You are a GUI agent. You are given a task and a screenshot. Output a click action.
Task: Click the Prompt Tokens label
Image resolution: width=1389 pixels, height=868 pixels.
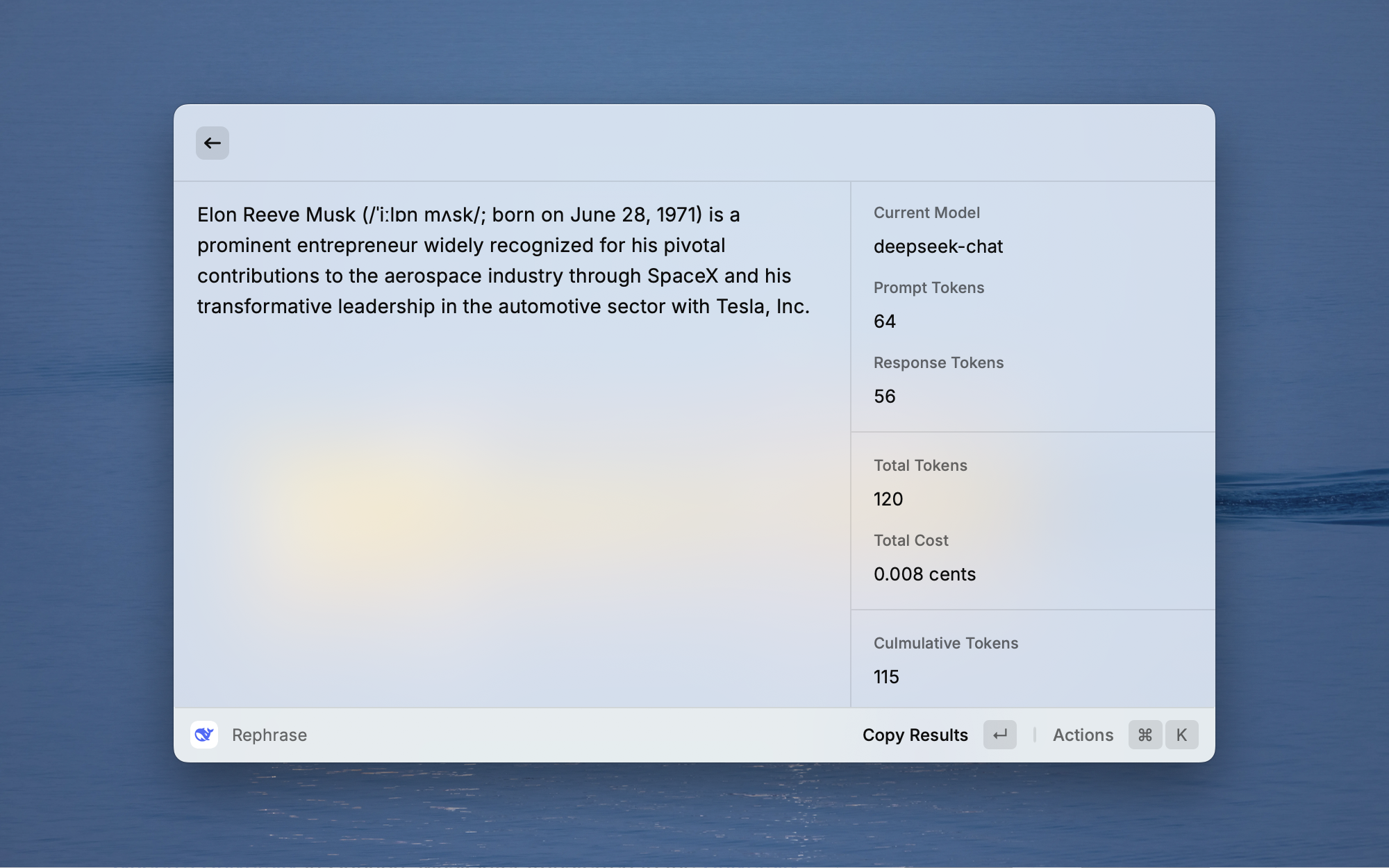[x=929, y=287]
